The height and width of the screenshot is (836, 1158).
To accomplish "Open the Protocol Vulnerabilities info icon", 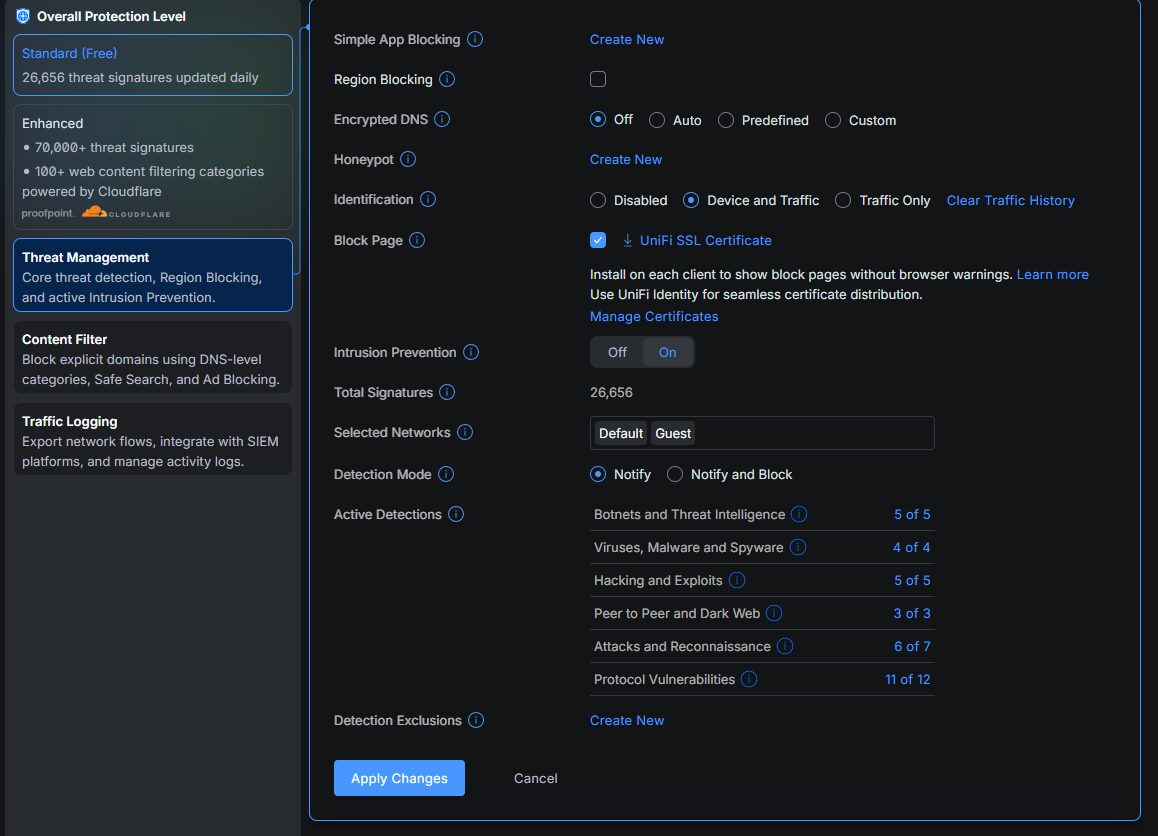I will (749, 679).
